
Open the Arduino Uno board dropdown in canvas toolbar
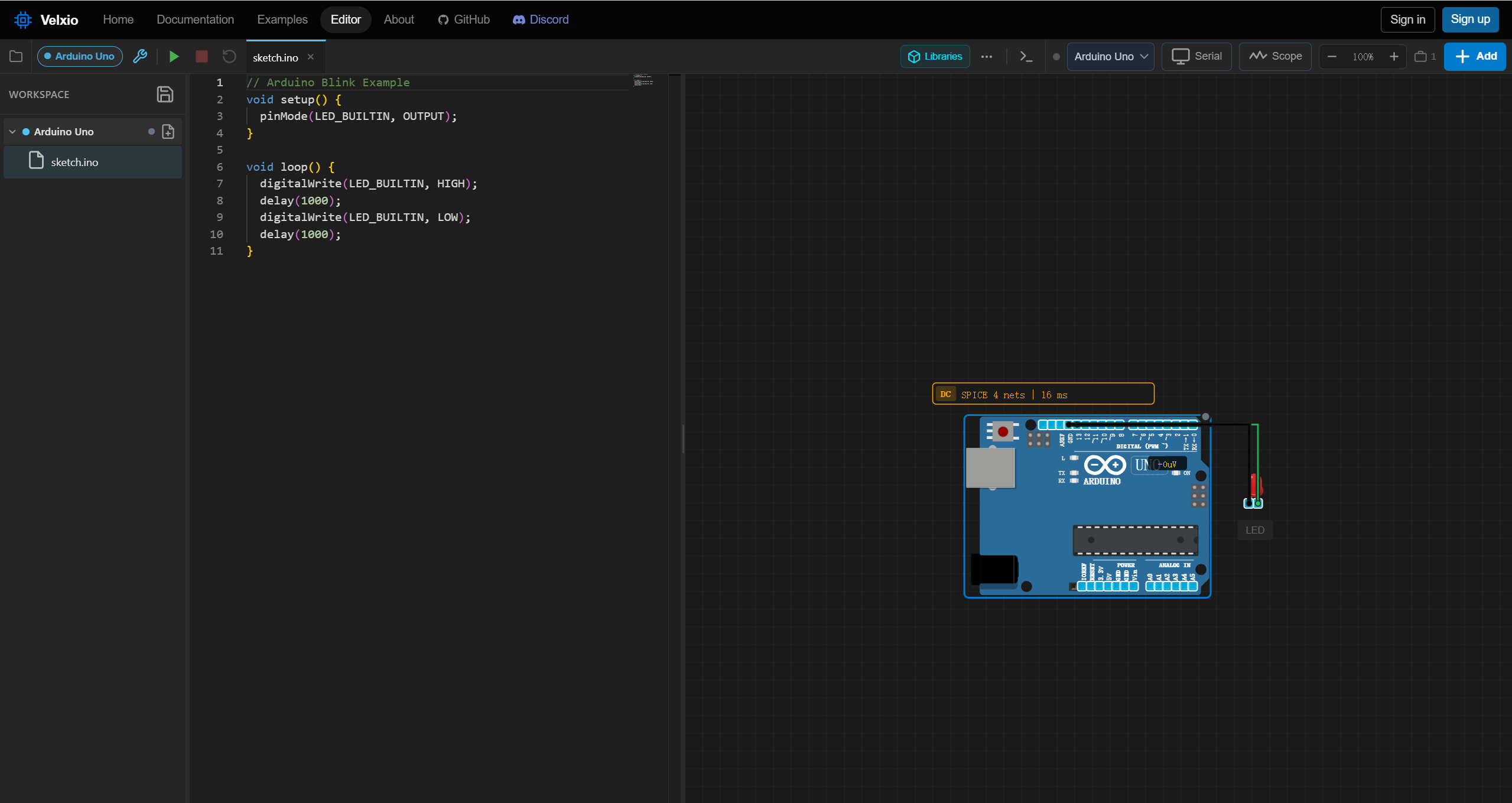point(1110,57)
